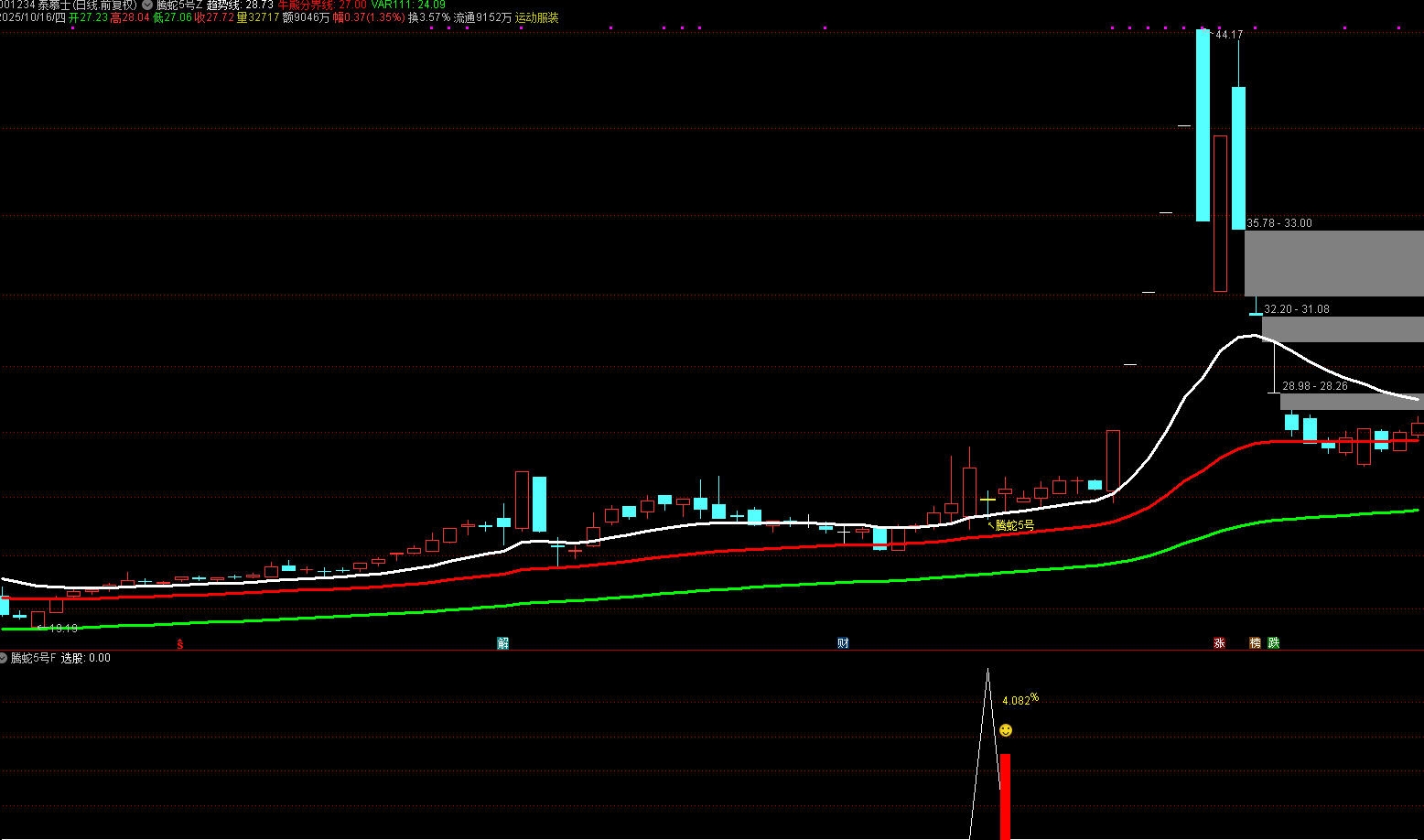Click the red signal bar in sub-chart
This screenshot has width=1424, height=840.
coord(1005,796)
